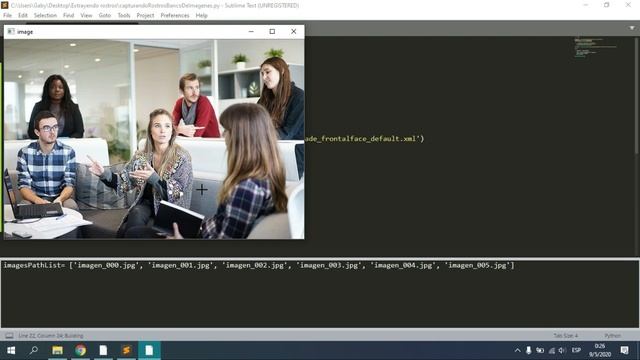
Task: Open the Python syntax selector
Action: click(x=612, y=336)
